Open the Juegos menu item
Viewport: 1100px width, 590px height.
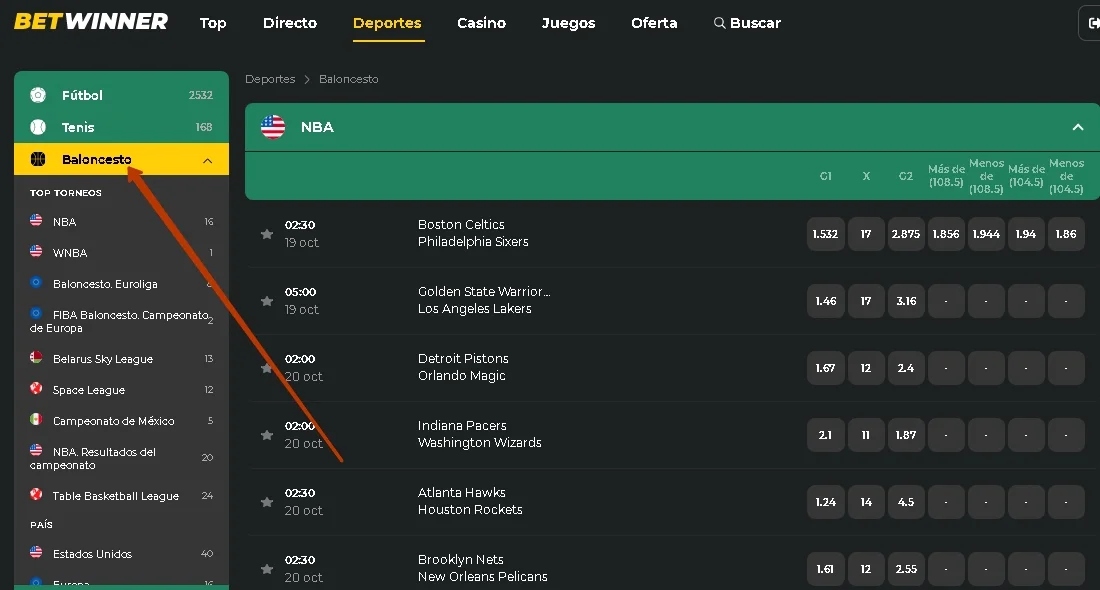click(568, 23)
